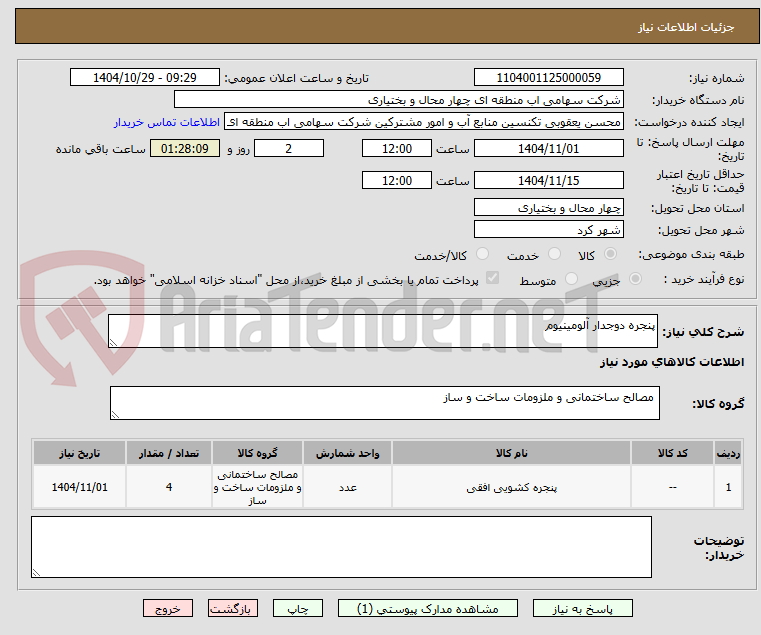761x635 pixels.
Task: Click the response deadline date 1404/11/01 field
Action: click(x=548, y=149)
